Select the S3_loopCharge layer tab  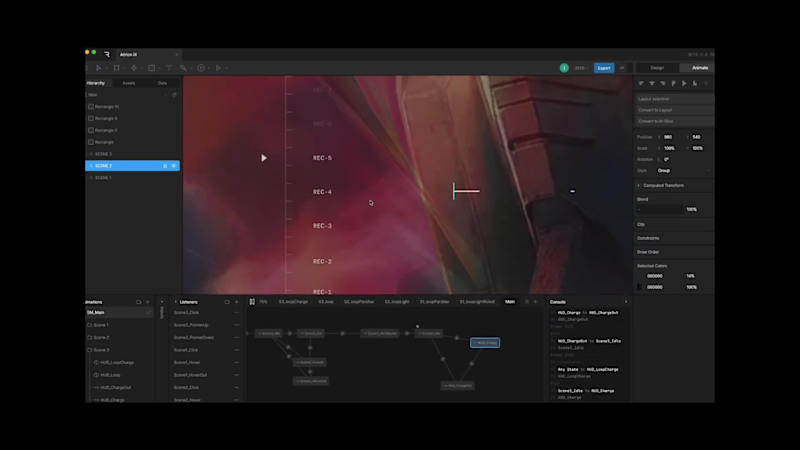(293, 302)
